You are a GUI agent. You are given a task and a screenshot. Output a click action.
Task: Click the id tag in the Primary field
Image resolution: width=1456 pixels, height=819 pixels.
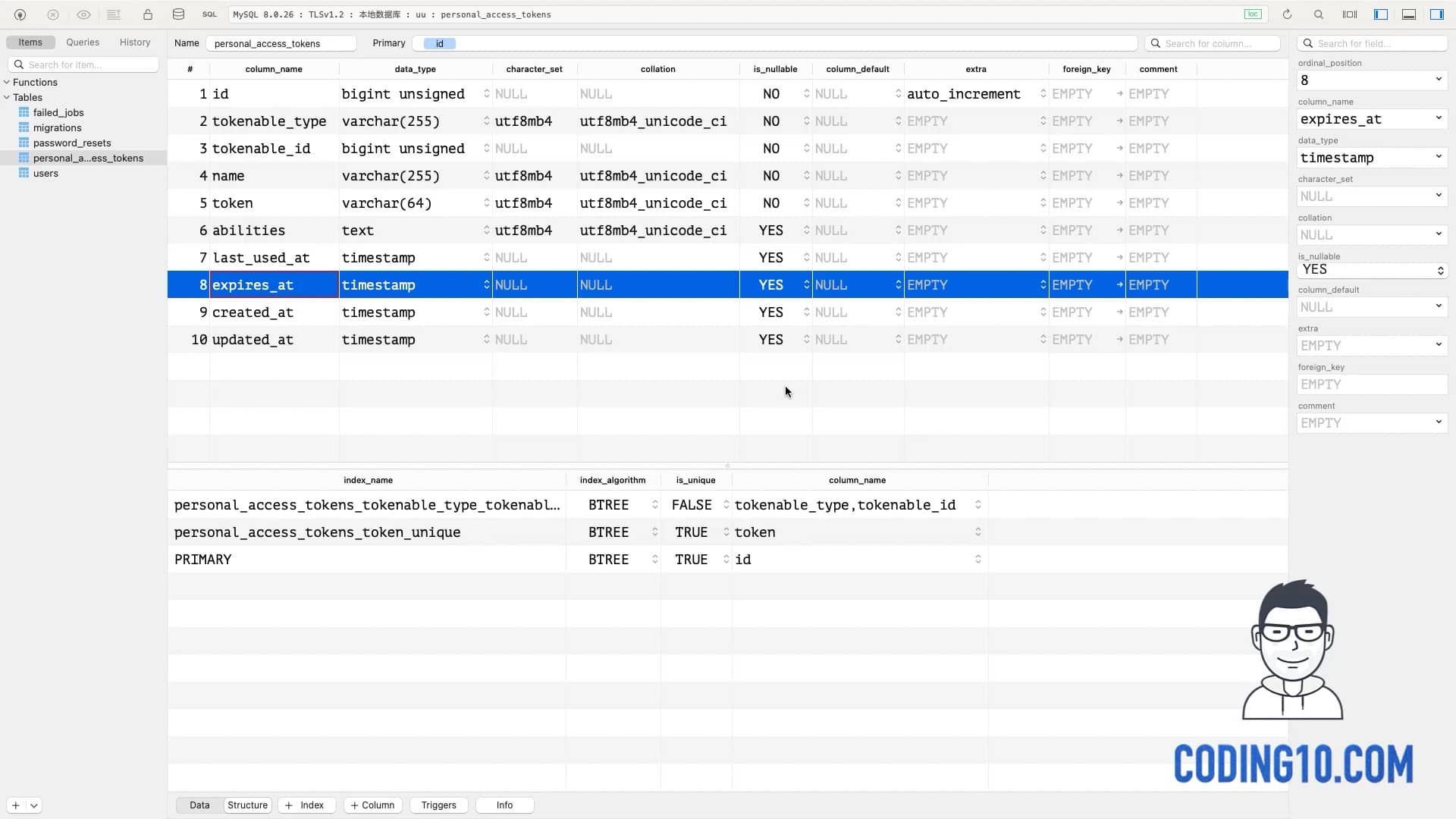440,43
